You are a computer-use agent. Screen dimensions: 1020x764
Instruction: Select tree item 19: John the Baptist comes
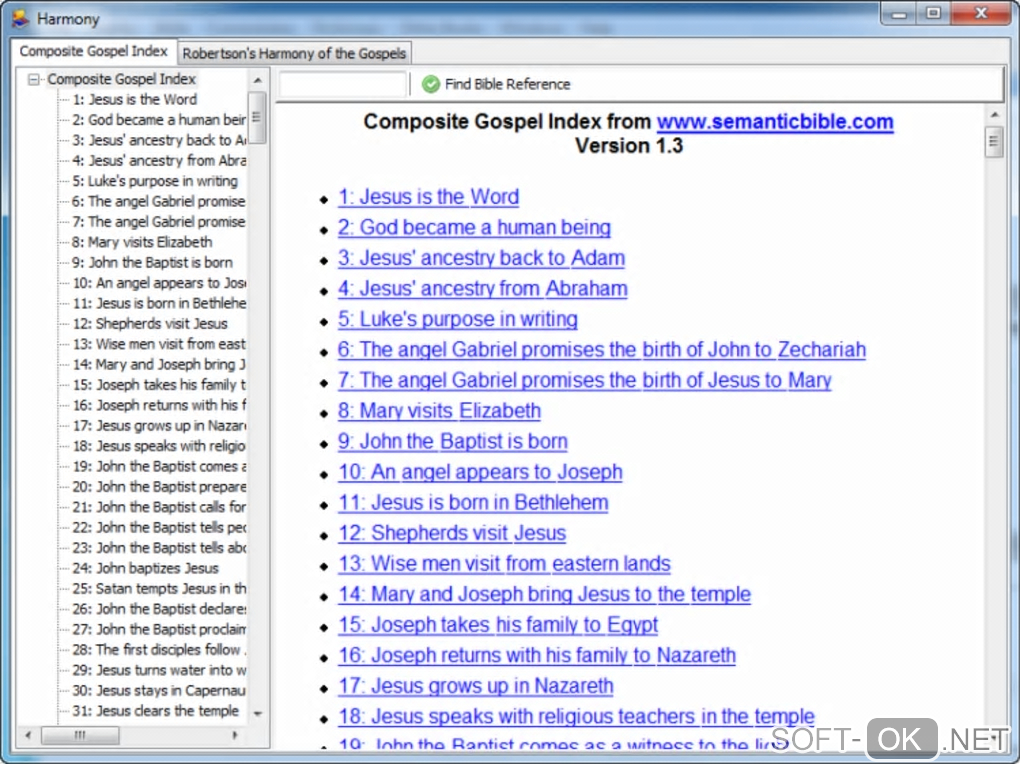click(x=159, y=466)
